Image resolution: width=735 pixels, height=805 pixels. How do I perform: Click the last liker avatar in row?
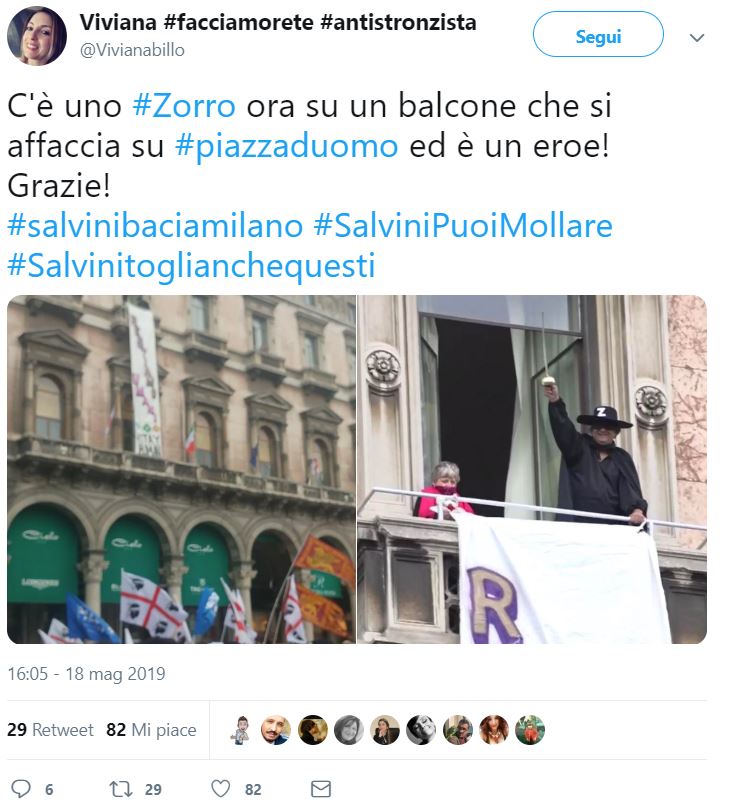pos(530,730)
